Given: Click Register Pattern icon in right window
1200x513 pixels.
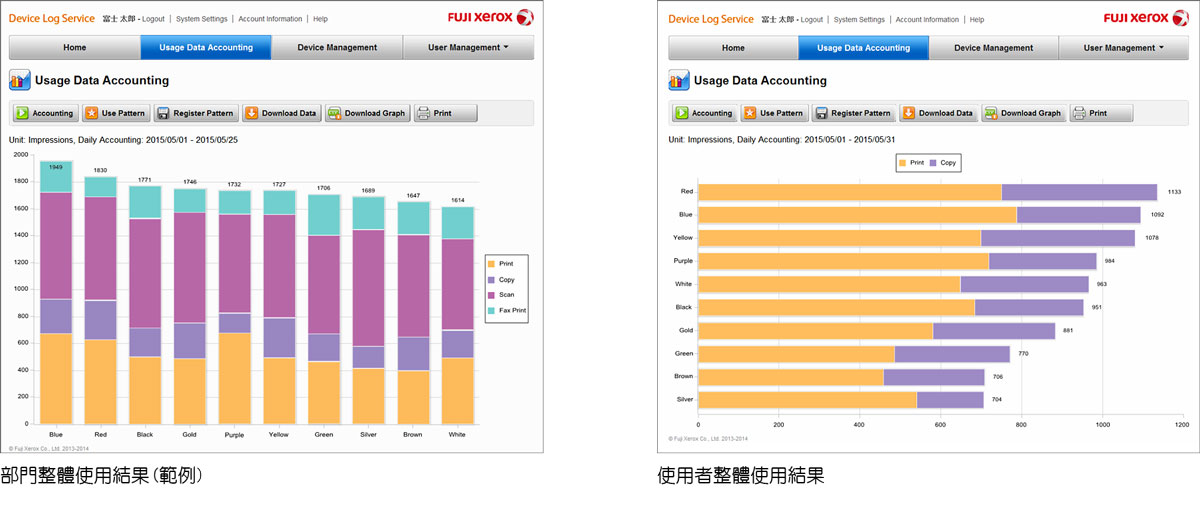Looking at the screenshot, I should (x=821, y=113).
